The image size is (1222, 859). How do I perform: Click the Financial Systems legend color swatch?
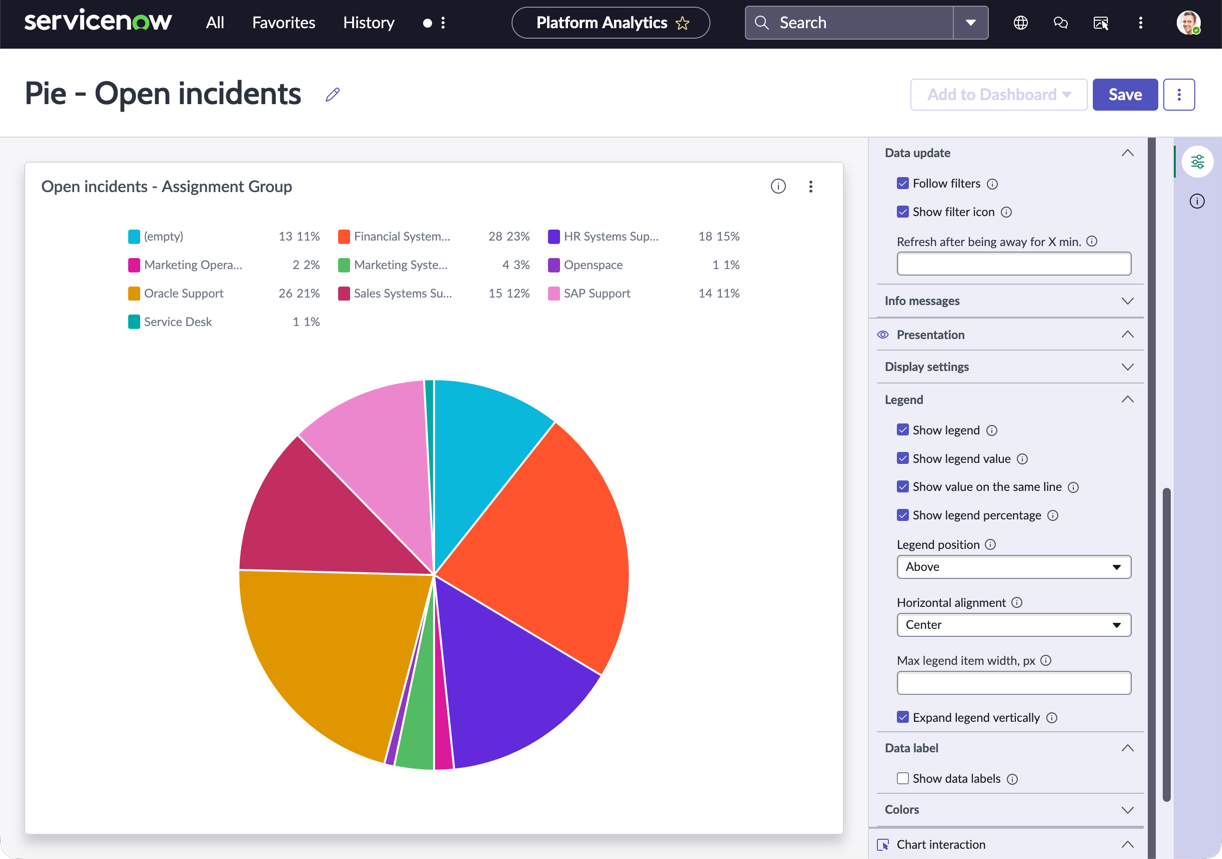point(344,237)
